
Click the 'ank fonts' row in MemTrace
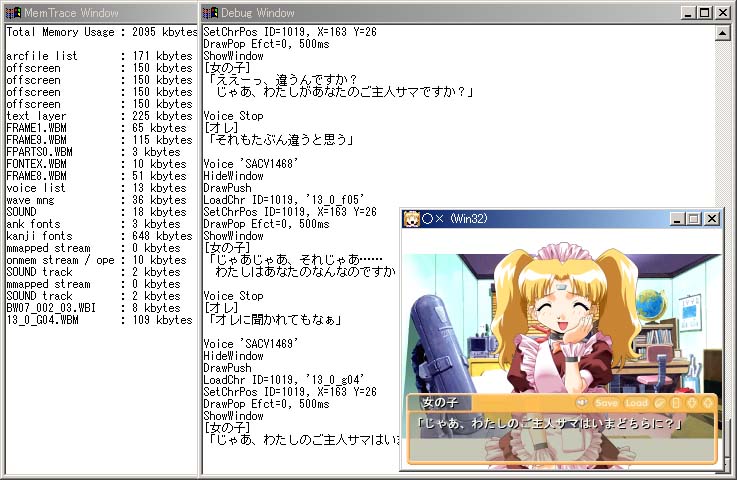[x=93, y=224]
